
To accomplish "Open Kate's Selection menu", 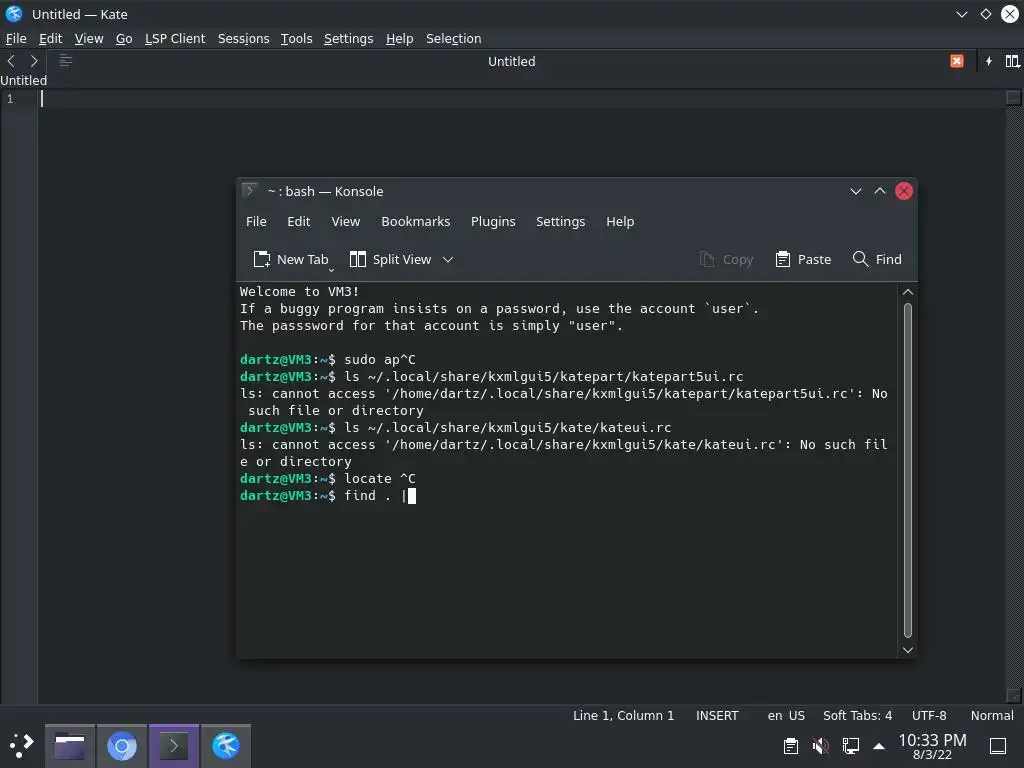I will [x=453, y=39].
